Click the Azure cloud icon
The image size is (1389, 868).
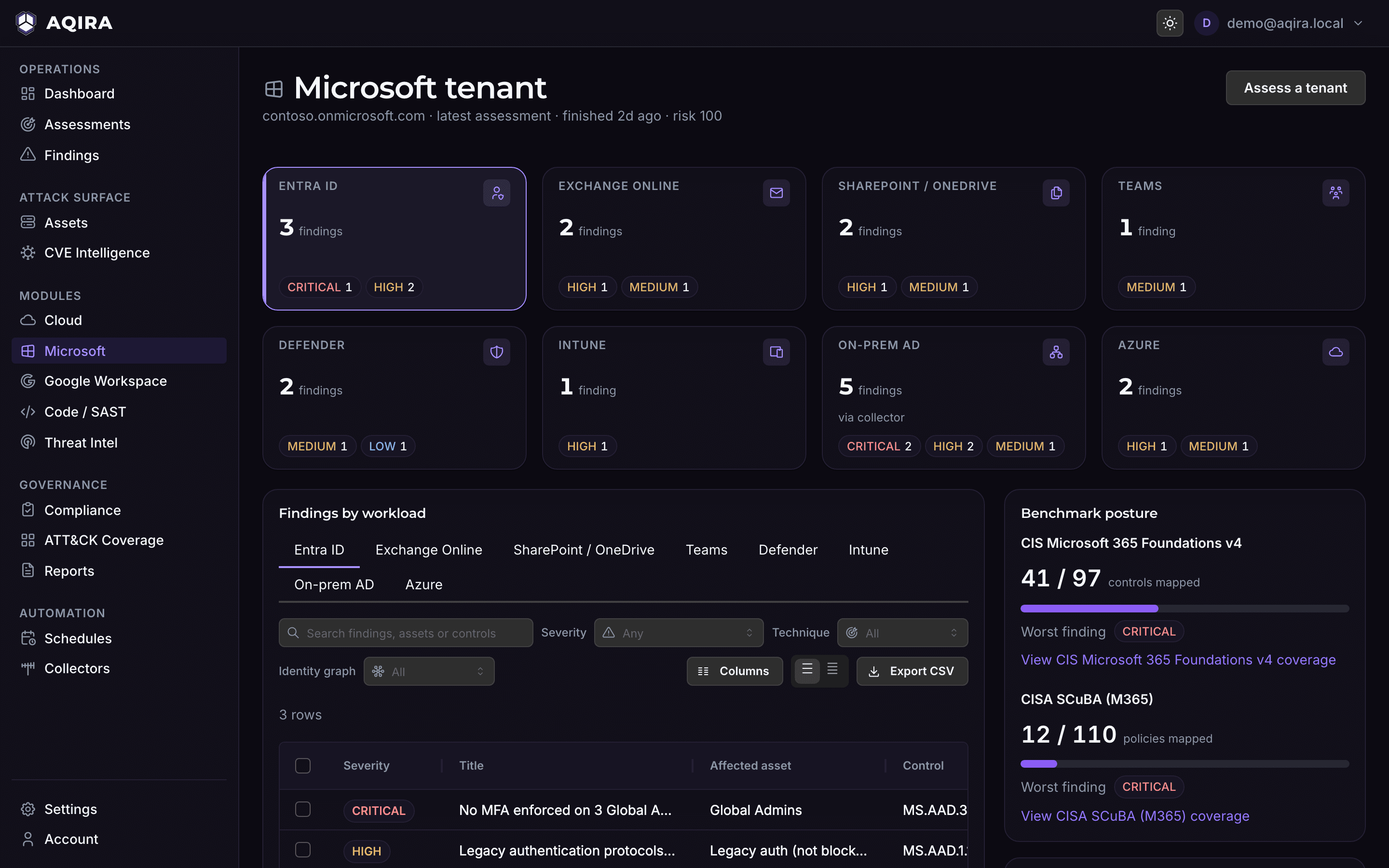[1335, 352]
